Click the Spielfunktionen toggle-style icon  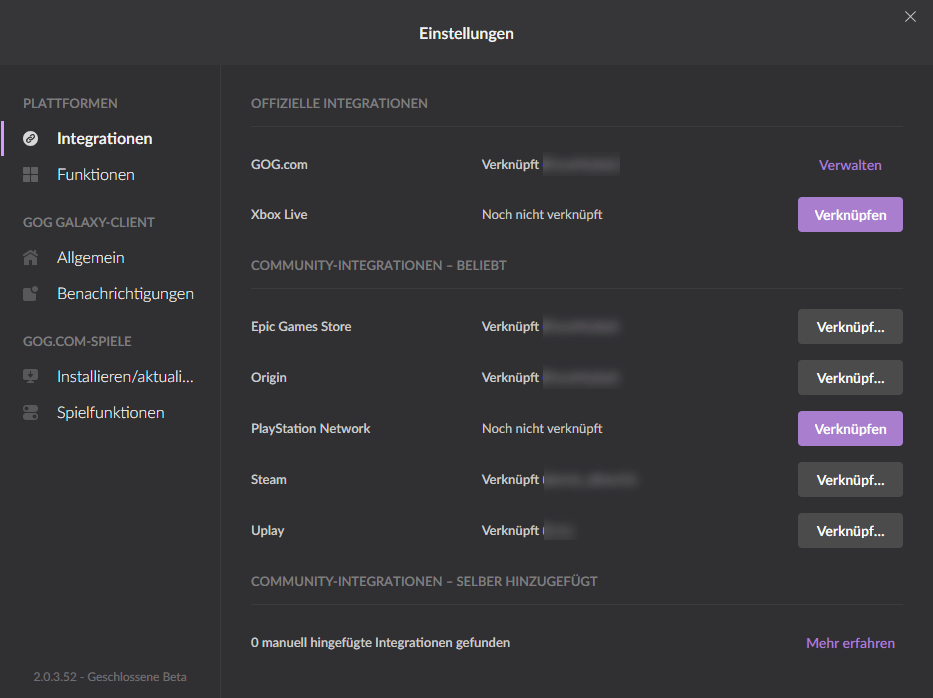pos(30,412)
